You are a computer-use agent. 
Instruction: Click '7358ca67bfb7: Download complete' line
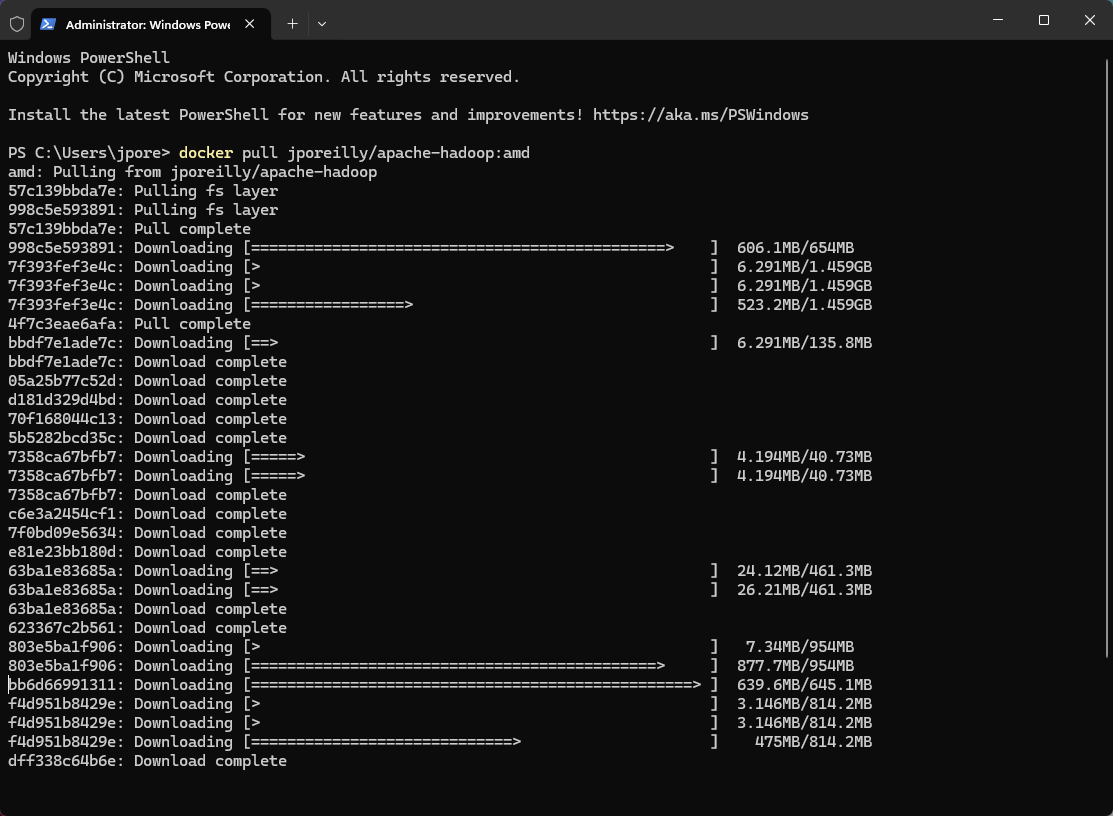pos(147,495)
